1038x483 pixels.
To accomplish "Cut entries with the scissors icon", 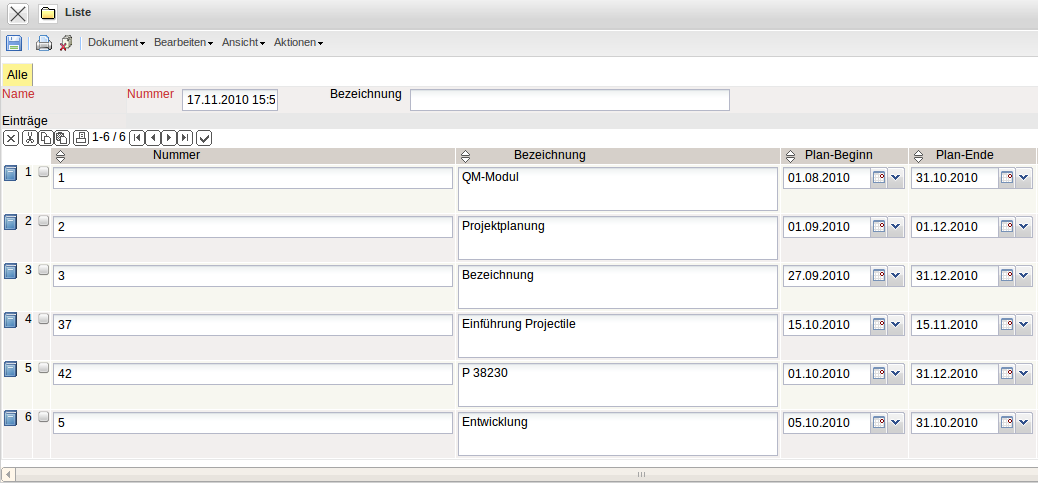I will click(30, 137).
